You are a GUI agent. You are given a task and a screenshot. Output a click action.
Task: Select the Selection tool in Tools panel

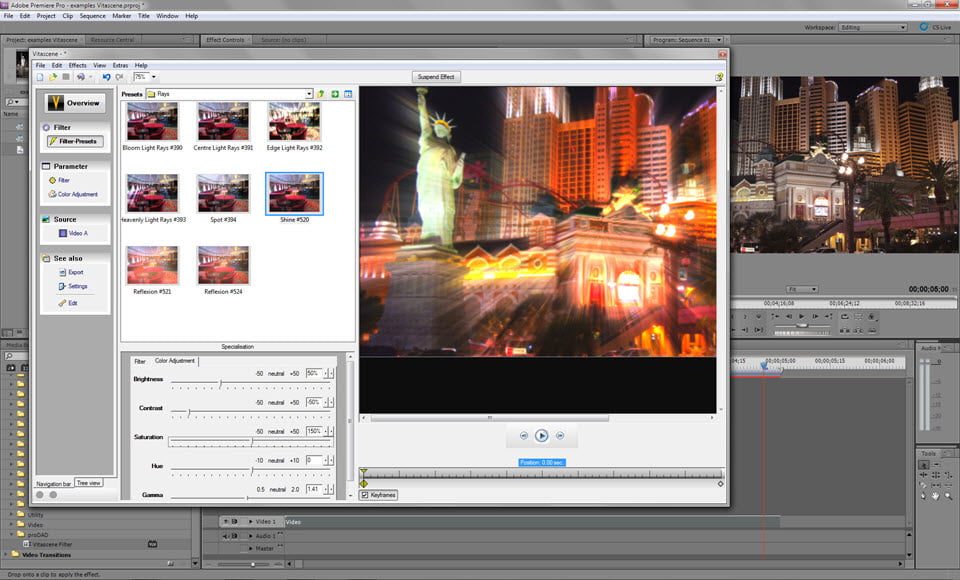(923, 464)
